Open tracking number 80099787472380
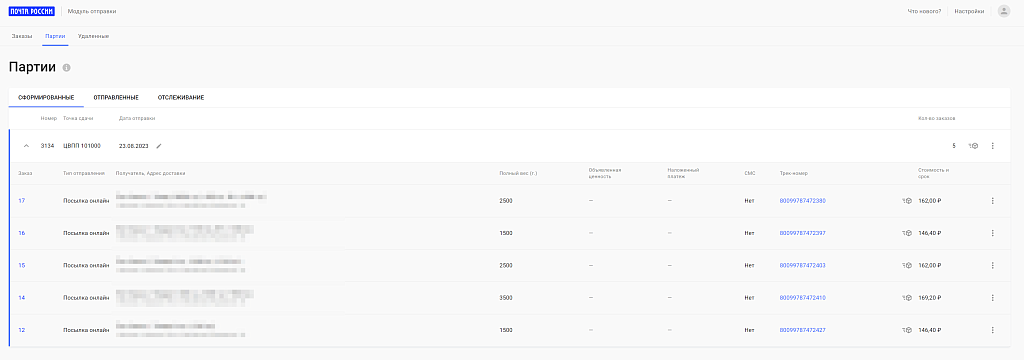The image size is (1024, 360). 803,201
